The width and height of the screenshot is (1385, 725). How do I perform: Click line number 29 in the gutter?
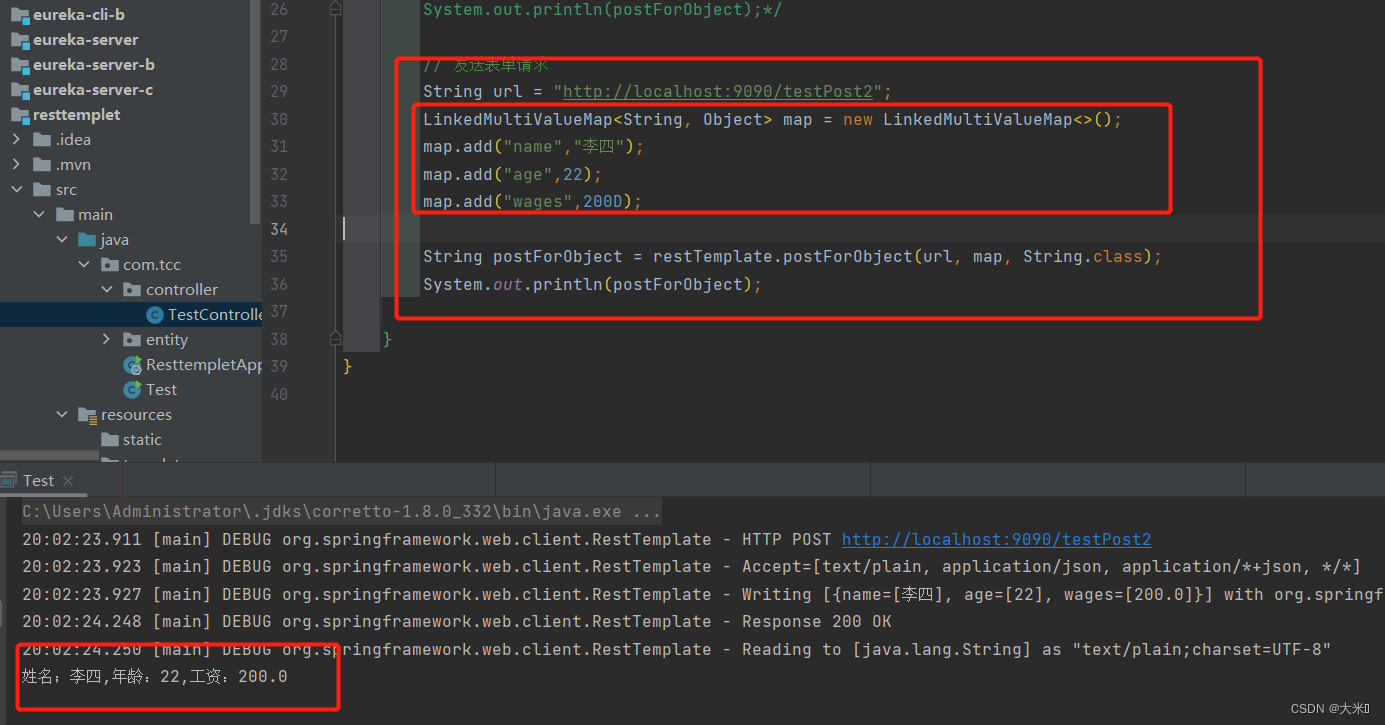pos(278,91)
